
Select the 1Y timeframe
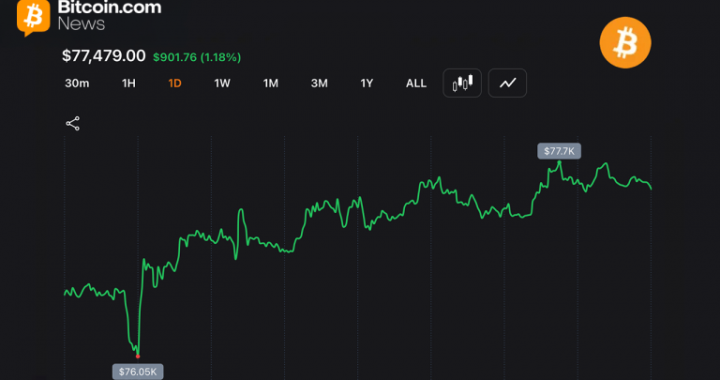pos(366,84)
